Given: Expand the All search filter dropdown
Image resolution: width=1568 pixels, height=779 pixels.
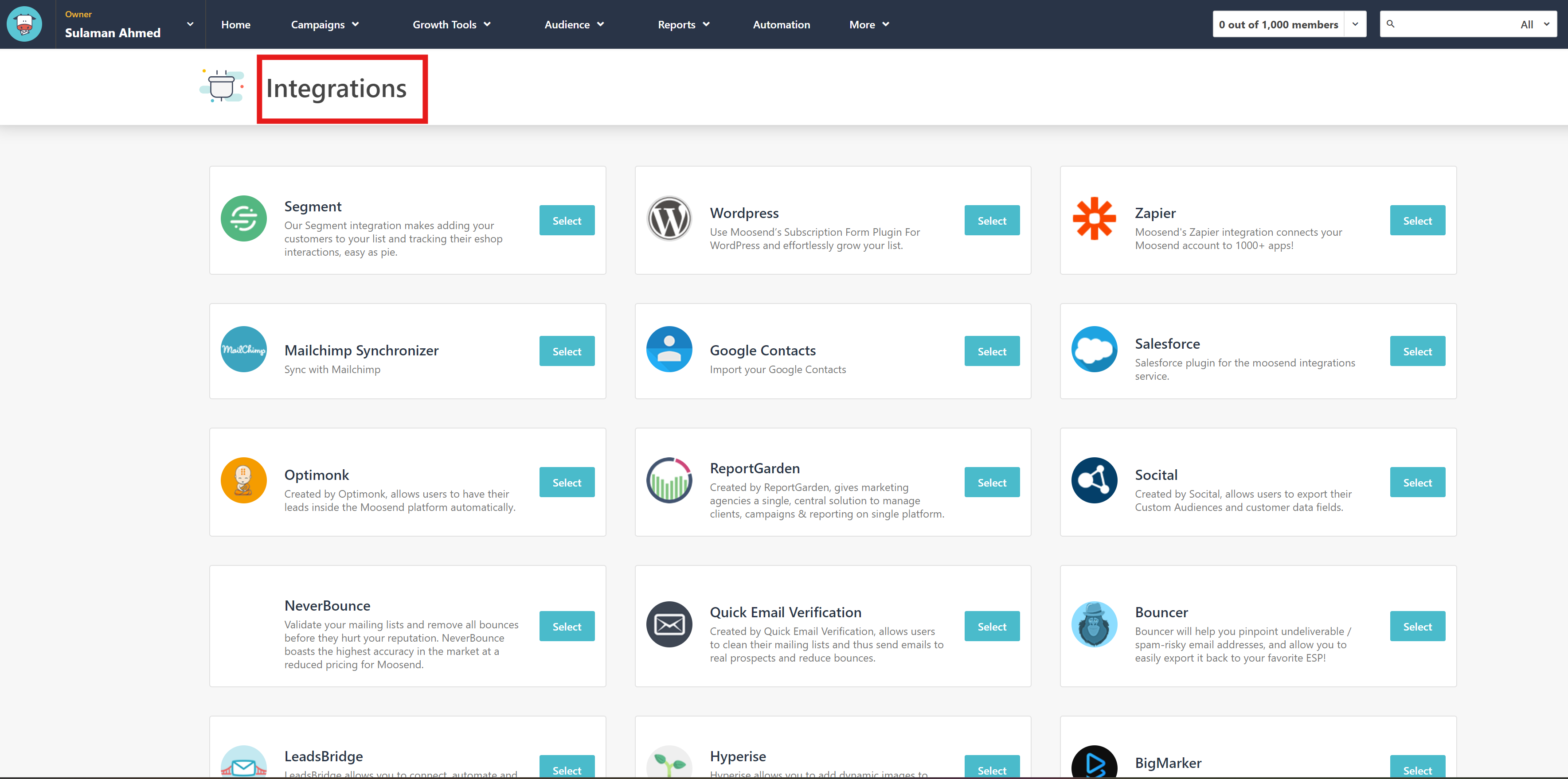Looking at the screenshot, I should tap(1534, 24).
